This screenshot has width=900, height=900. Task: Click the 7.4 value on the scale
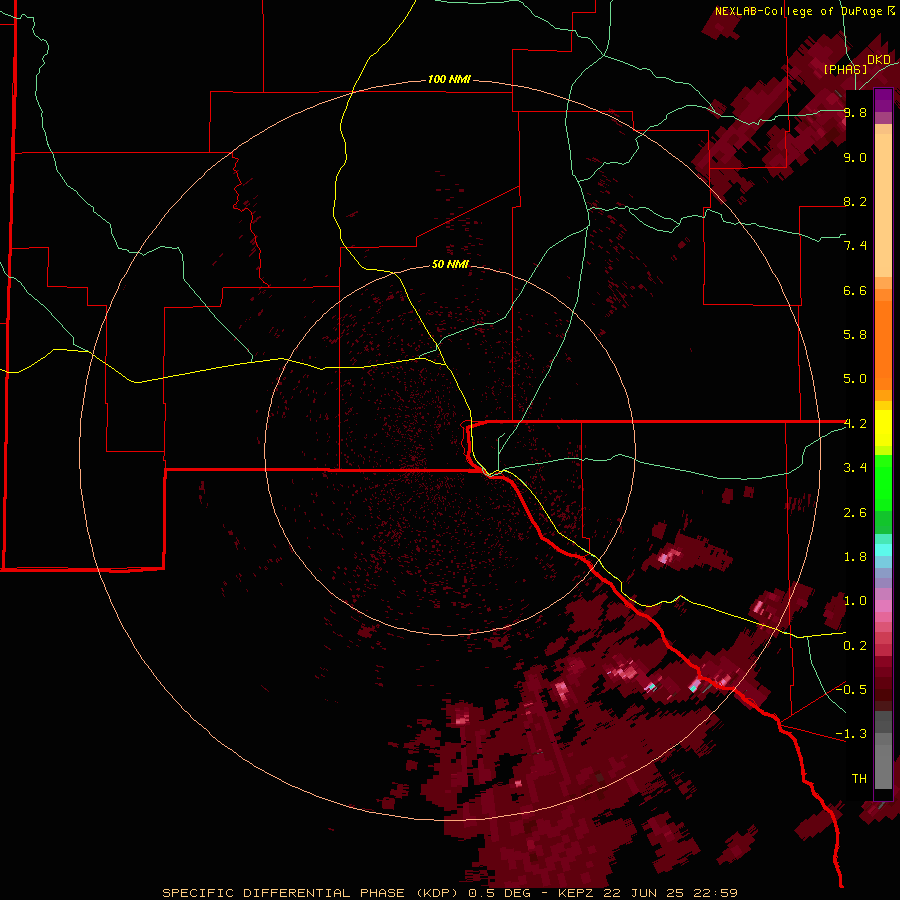pyautogui.click(x=855, y=246)
